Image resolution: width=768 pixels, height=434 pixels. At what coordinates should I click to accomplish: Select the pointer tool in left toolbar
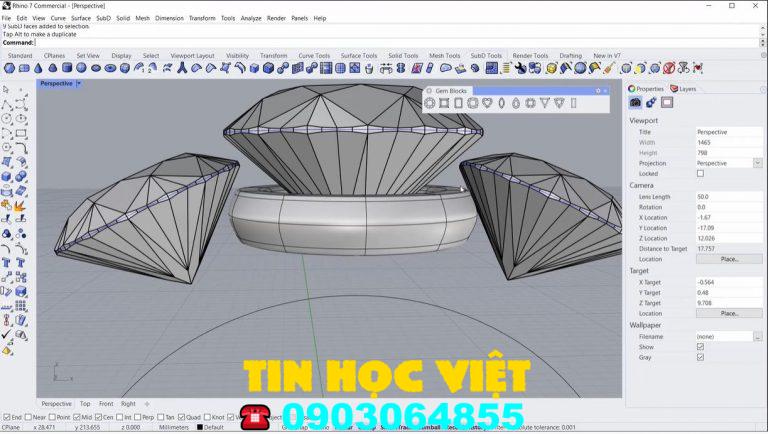point(7,89)
